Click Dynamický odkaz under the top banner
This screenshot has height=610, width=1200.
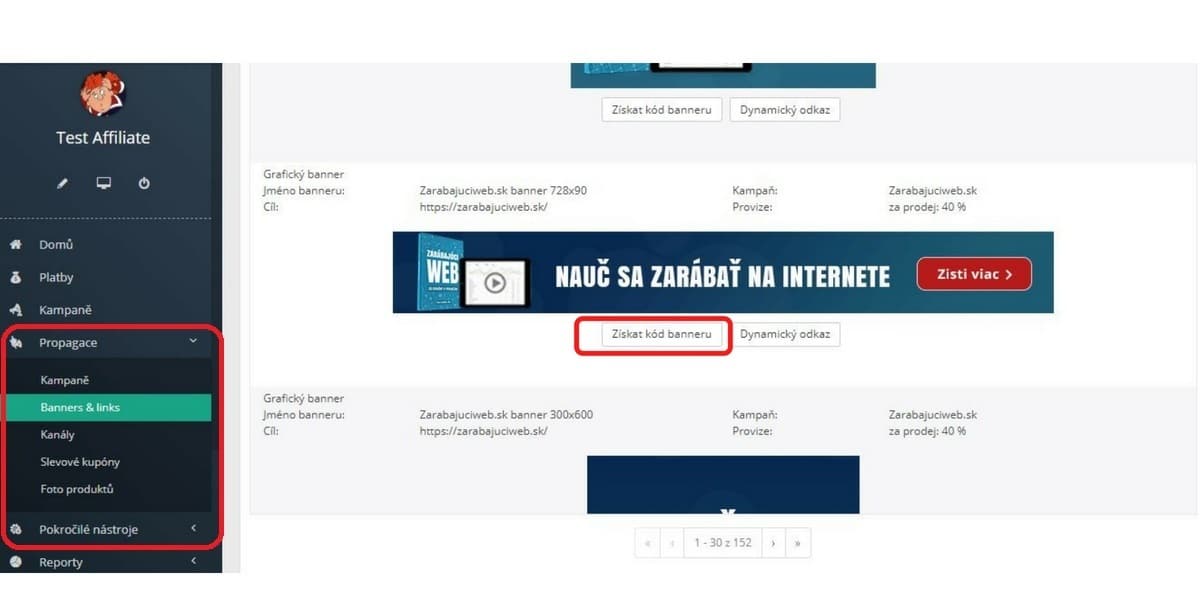coord(785,110)
